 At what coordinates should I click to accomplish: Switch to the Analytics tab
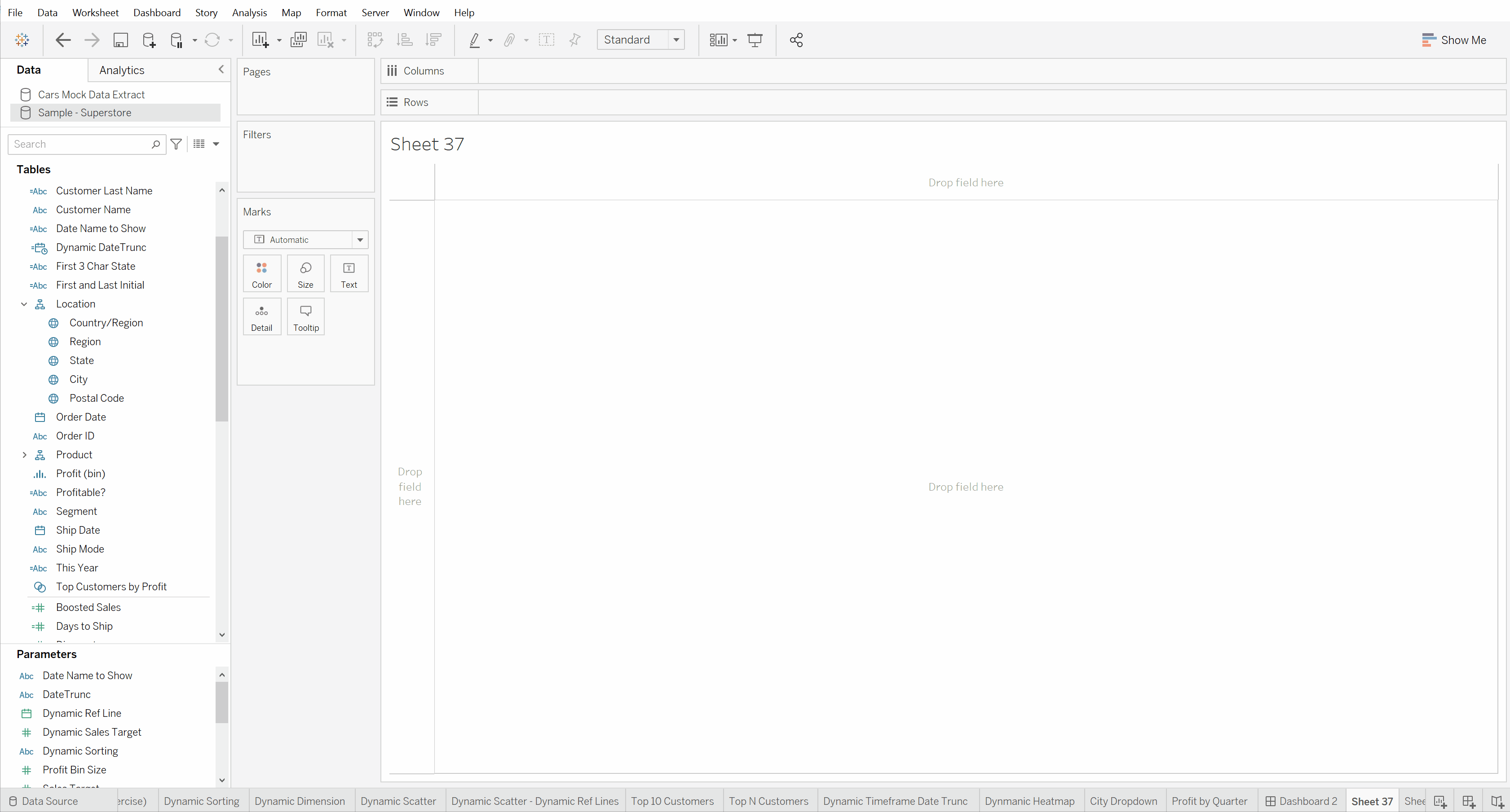121,70
